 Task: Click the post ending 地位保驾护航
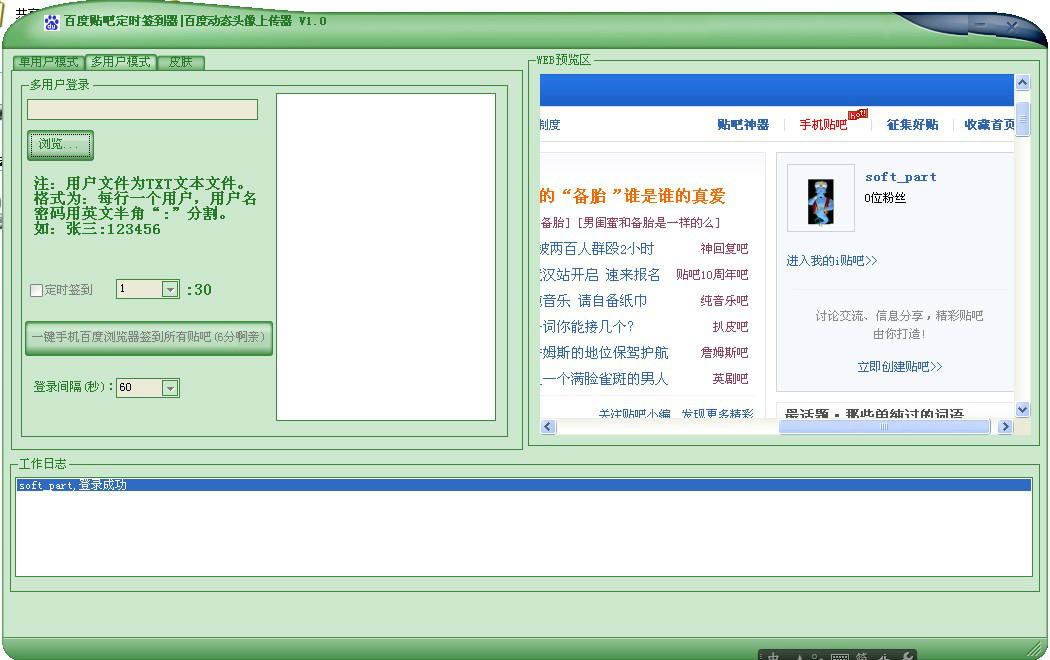click(x=604, y=353)
